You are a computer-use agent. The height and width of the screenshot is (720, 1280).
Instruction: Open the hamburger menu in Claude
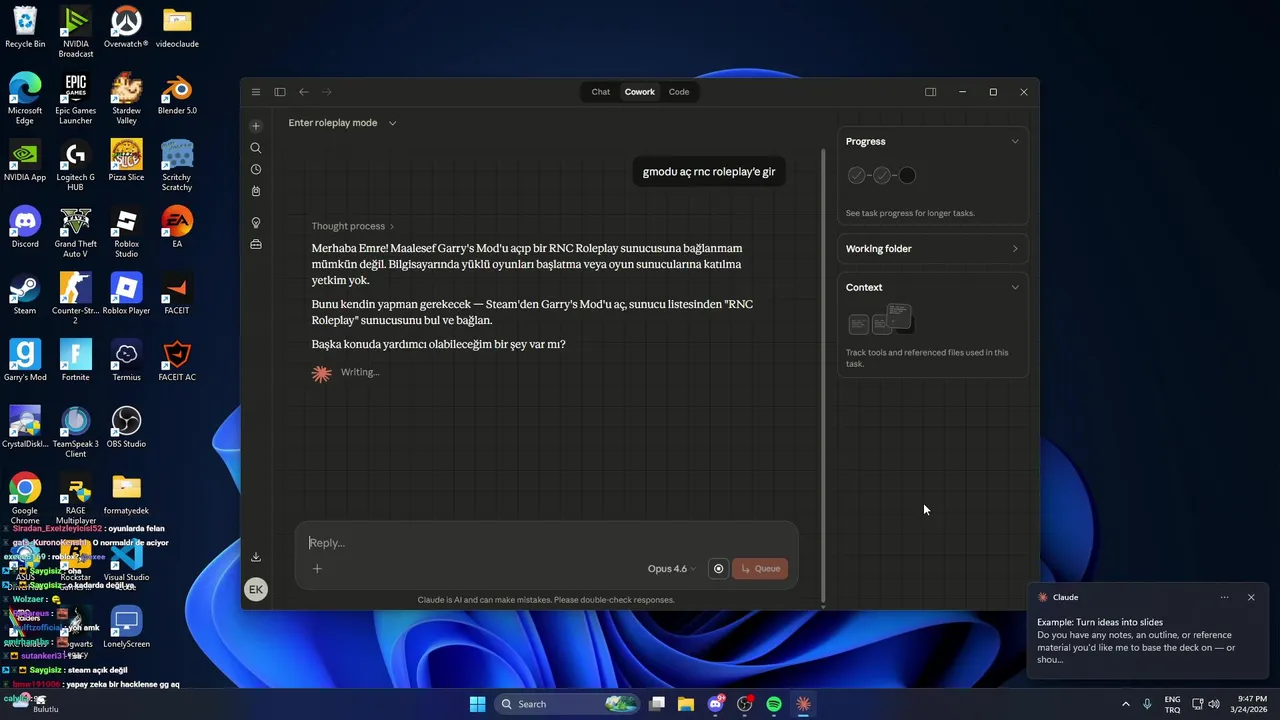click(x=256, y=92)
